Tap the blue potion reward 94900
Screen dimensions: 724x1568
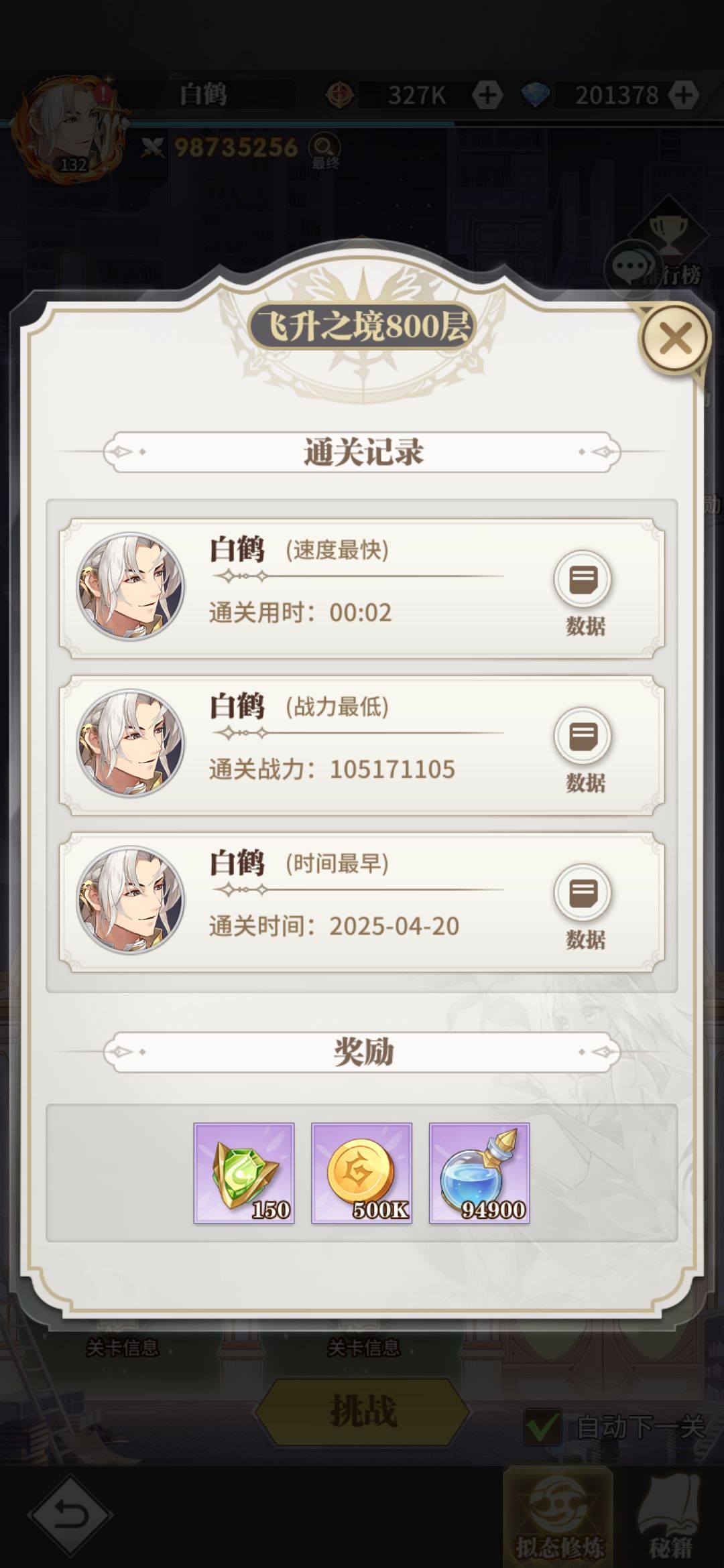pyautogui.click(x=479, y=1173)
